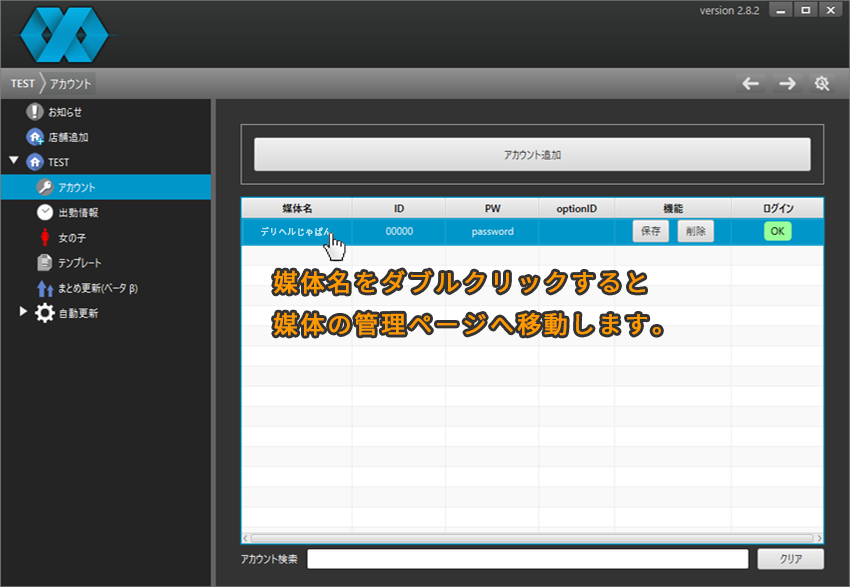
Task: Click the アカウント検索 input field
Action: click(x=527, y=559)
